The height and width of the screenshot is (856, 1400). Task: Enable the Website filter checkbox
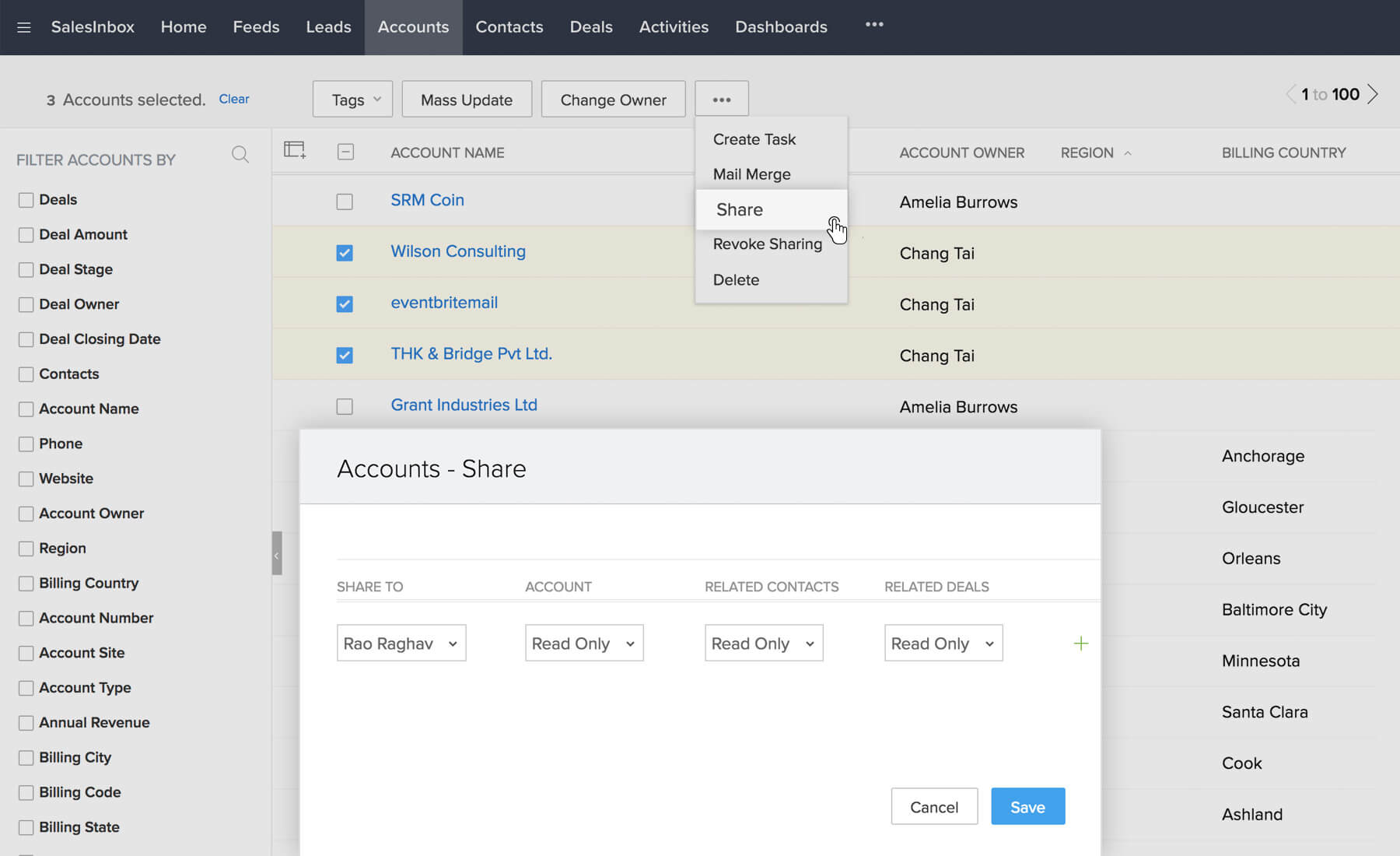click(x=26, y=479)
